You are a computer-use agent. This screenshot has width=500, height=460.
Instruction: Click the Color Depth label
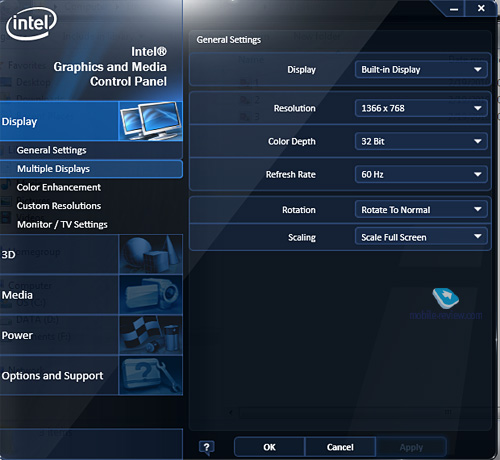click(292, 141)
